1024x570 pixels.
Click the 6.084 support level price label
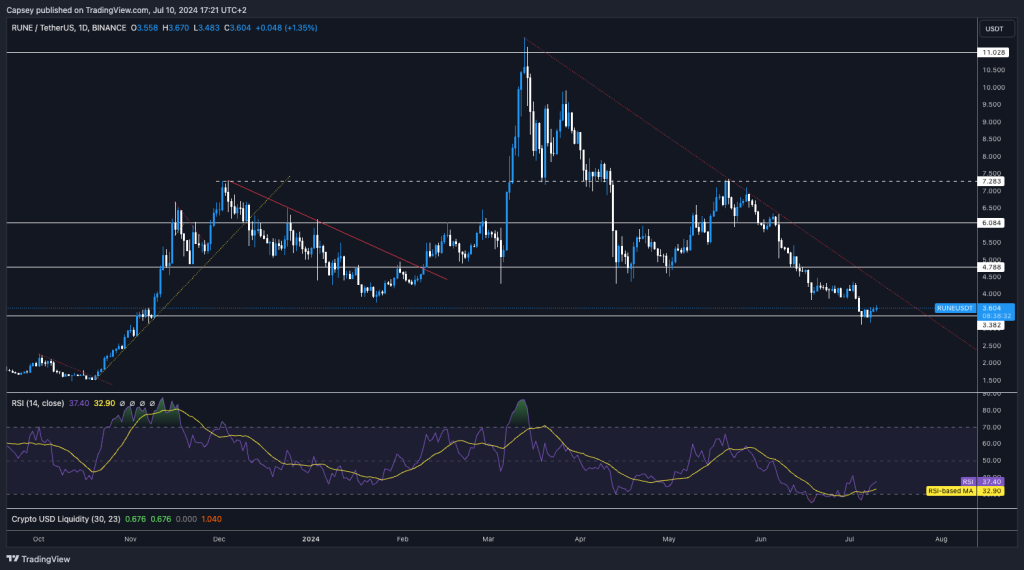coord(992,223)
